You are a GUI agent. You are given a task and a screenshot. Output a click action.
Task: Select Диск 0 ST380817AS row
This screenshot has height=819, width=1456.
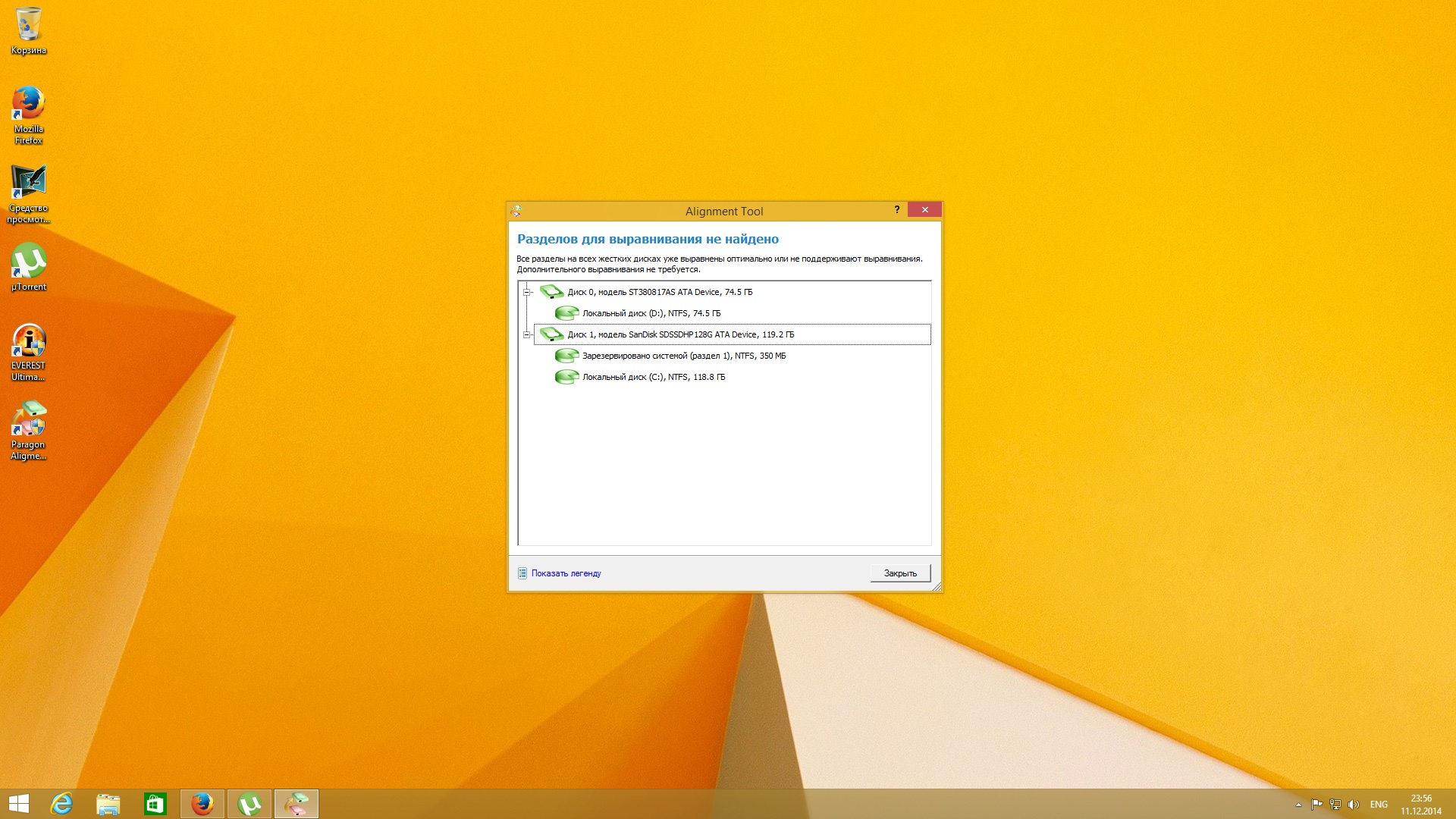click(660, 292)
